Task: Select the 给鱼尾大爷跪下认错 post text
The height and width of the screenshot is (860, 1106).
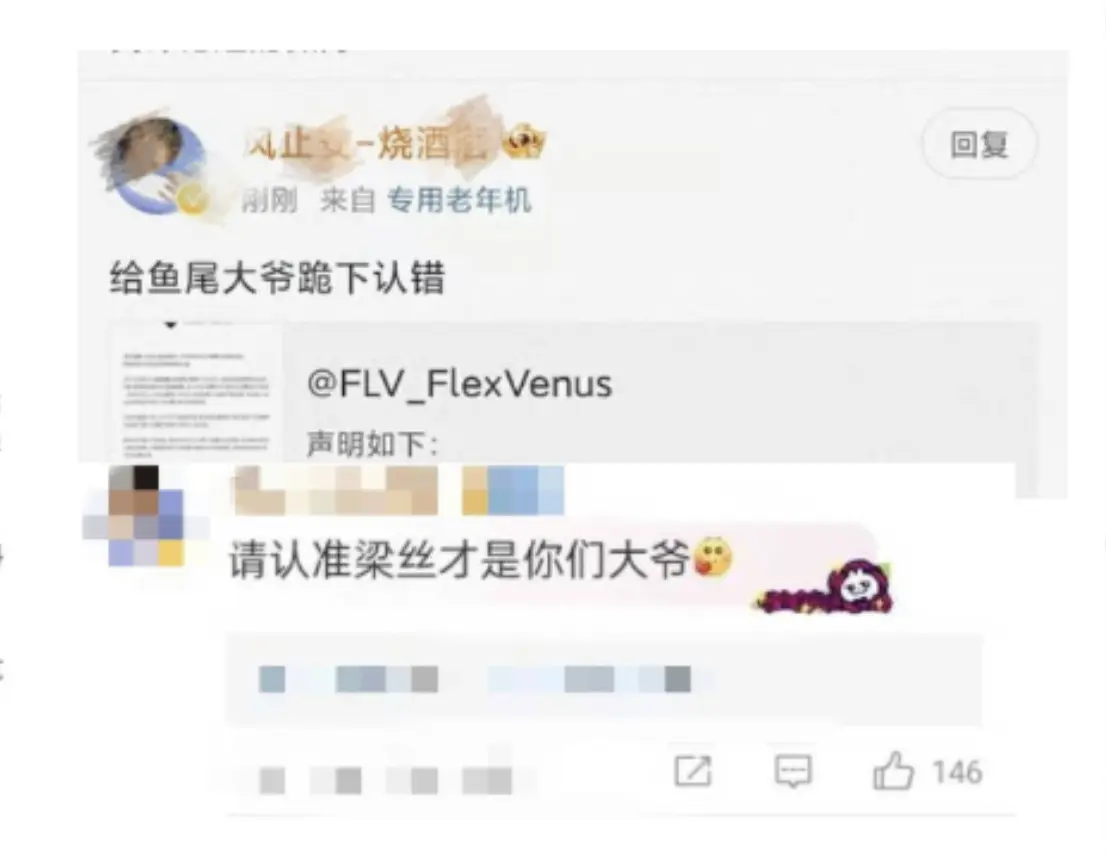Action: 277,277
